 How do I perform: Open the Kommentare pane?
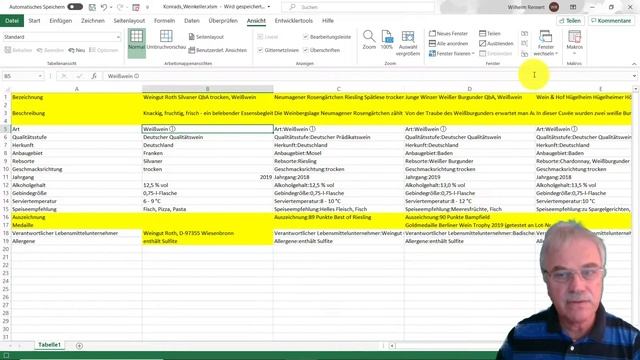(x=611, y=20)
